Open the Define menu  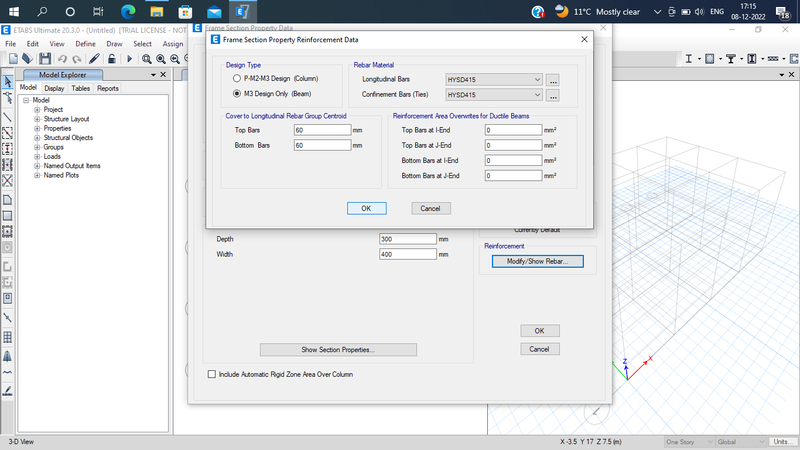pos(85,44)
